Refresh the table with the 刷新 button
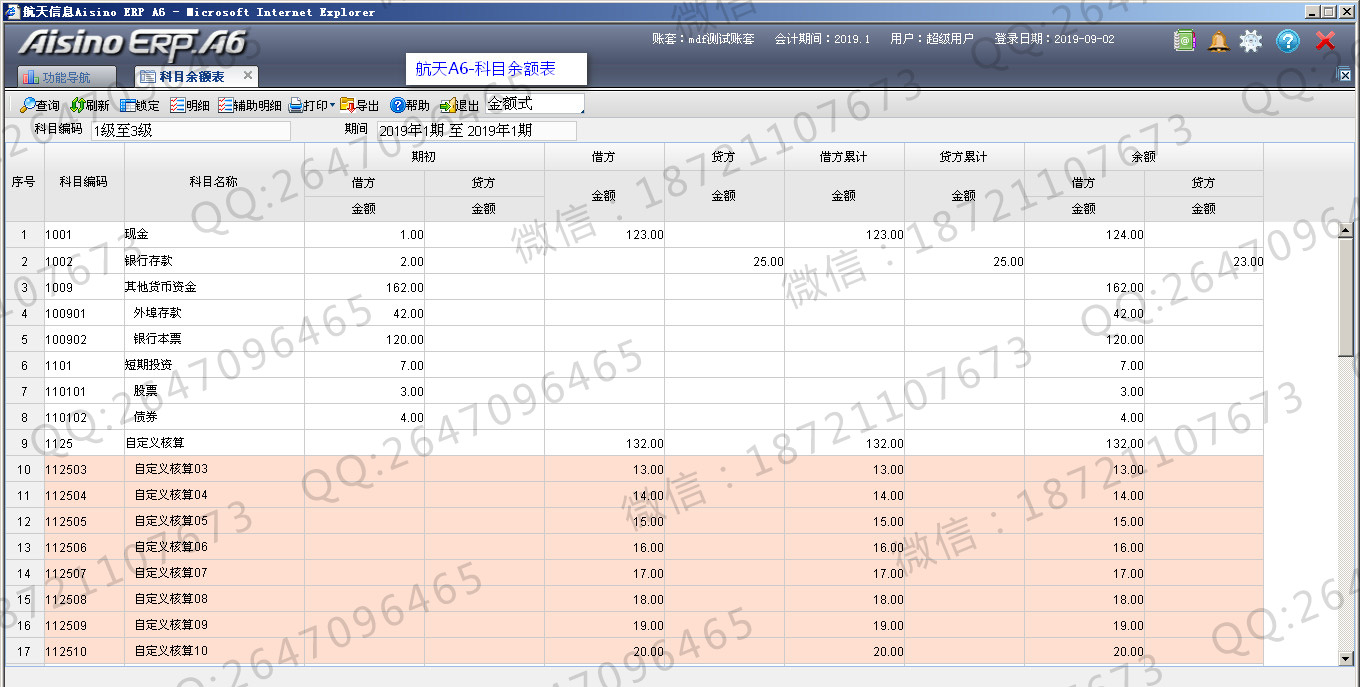1360x687 pixels. pyautogui.click(x=89, y=105)
